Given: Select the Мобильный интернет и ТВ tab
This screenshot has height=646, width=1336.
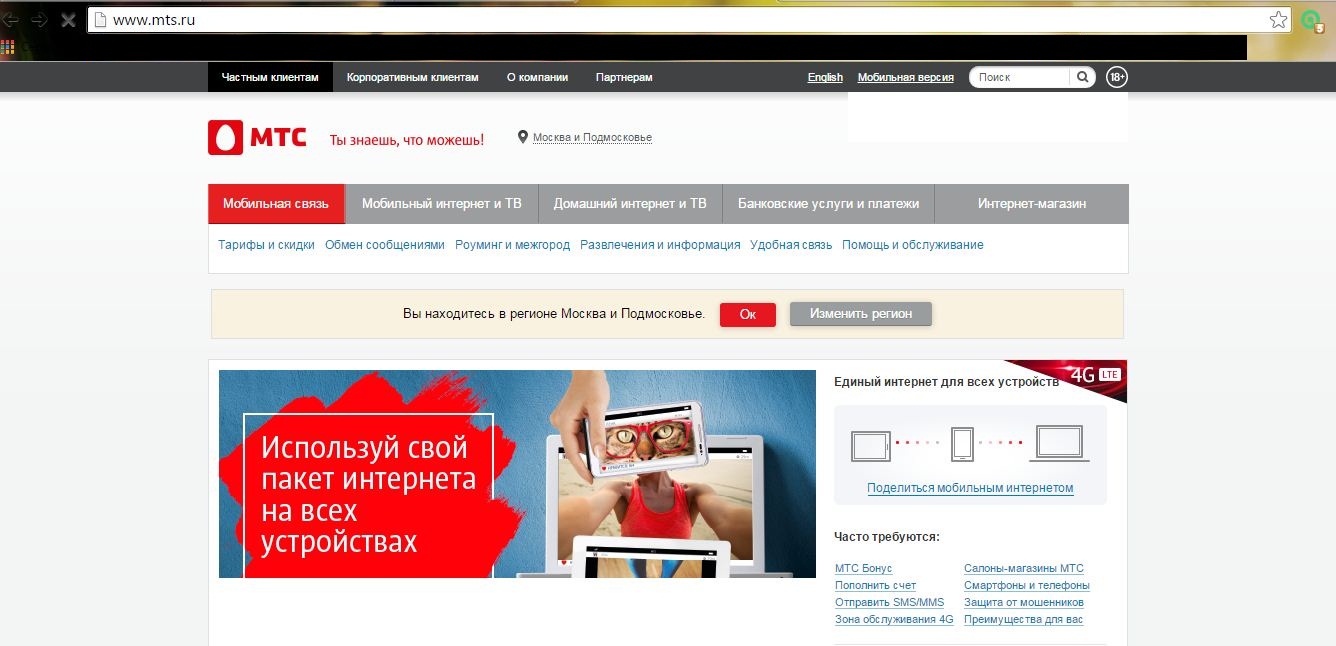Looking at the screenshot, I should pyautogui.click(x=443, y=203).
